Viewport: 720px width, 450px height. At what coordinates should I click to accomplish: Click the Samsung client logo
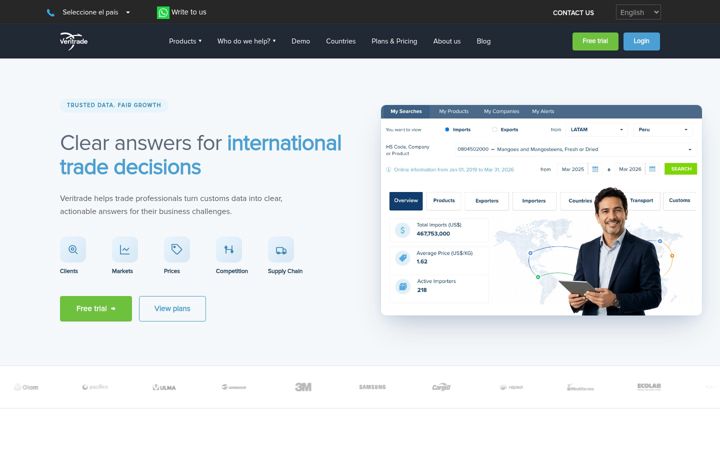tap(372, 387)
